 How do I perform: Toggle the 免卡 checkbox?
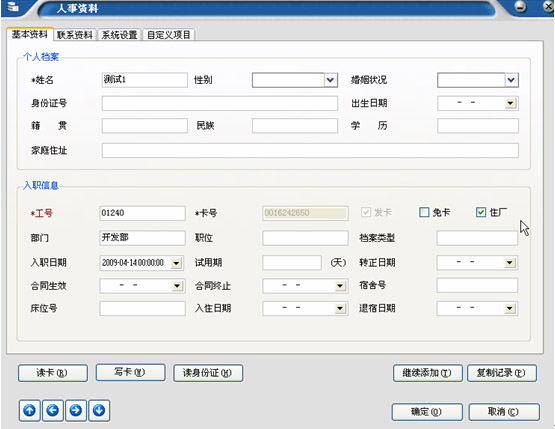[x=424, y=212]
